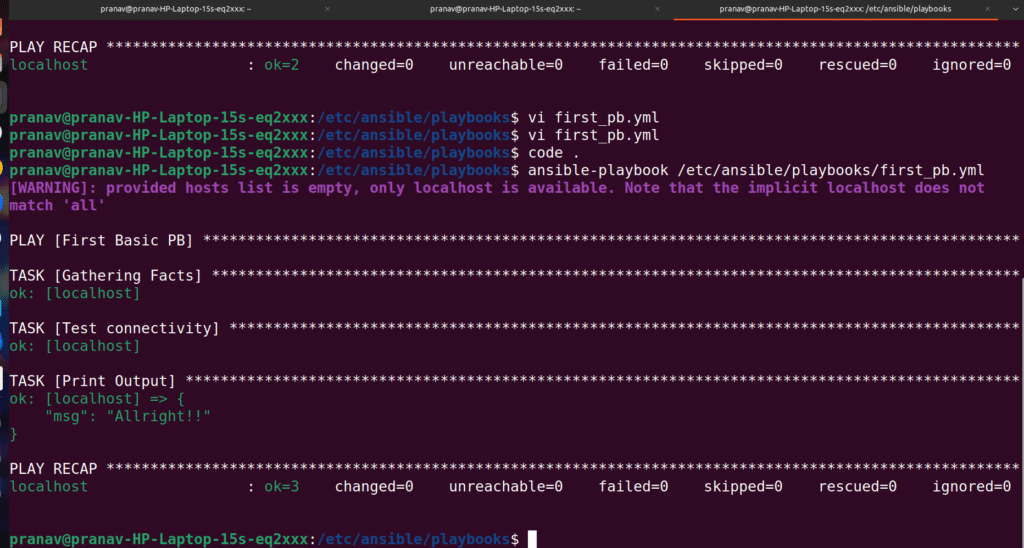
Task: Click unreachable=0 in the top play recap
Action: (x=506, y=64)
